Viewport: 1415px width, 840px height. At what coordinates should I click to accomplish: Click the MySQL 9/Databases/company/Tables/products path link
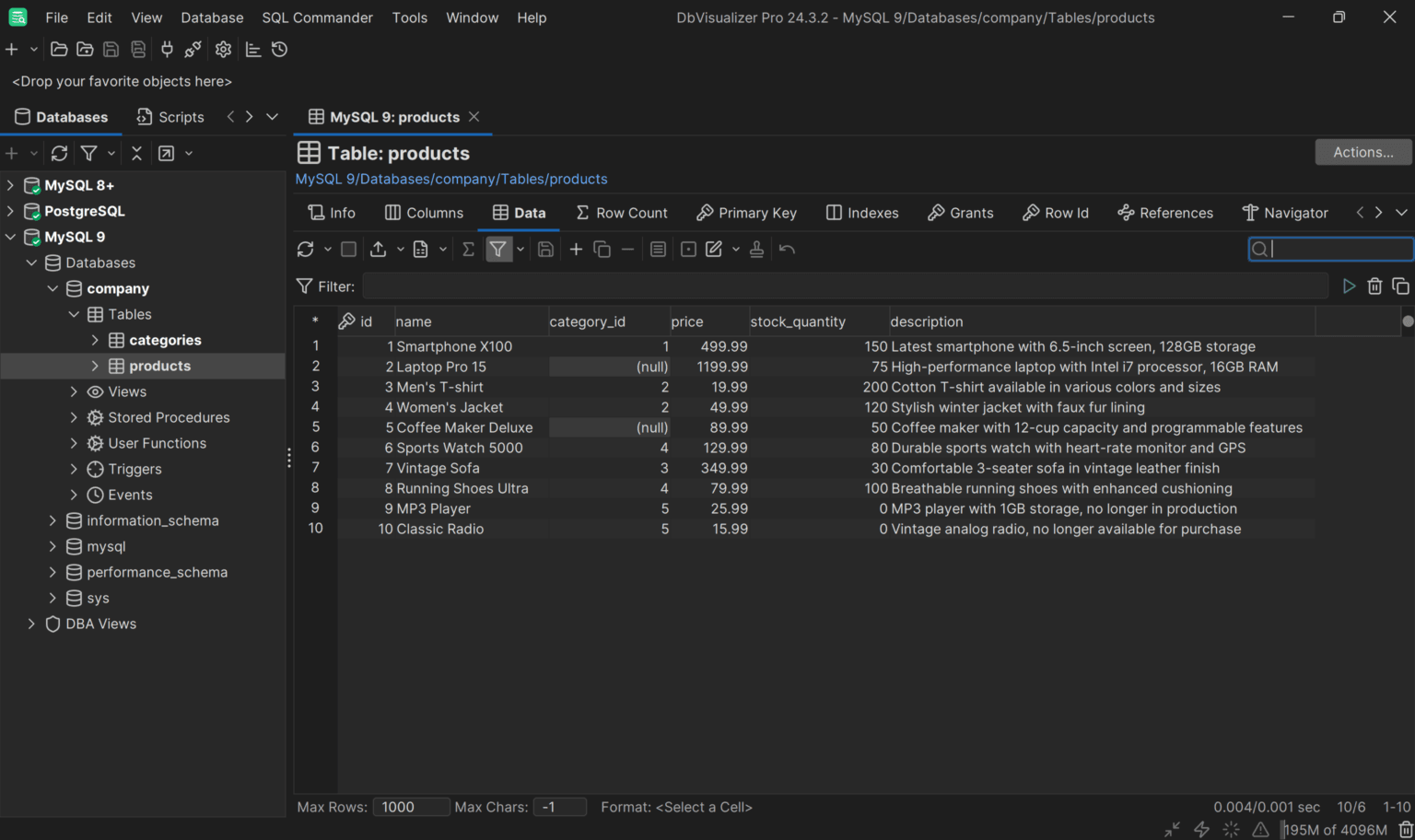pos(451,179)
